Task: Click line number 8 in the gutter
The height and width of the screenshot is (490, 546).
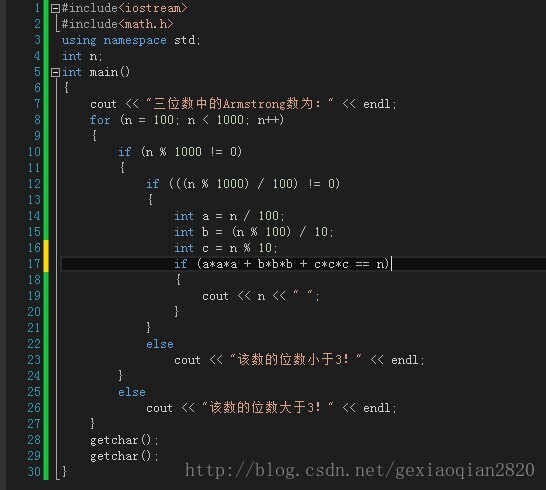Action: point(37,120)
